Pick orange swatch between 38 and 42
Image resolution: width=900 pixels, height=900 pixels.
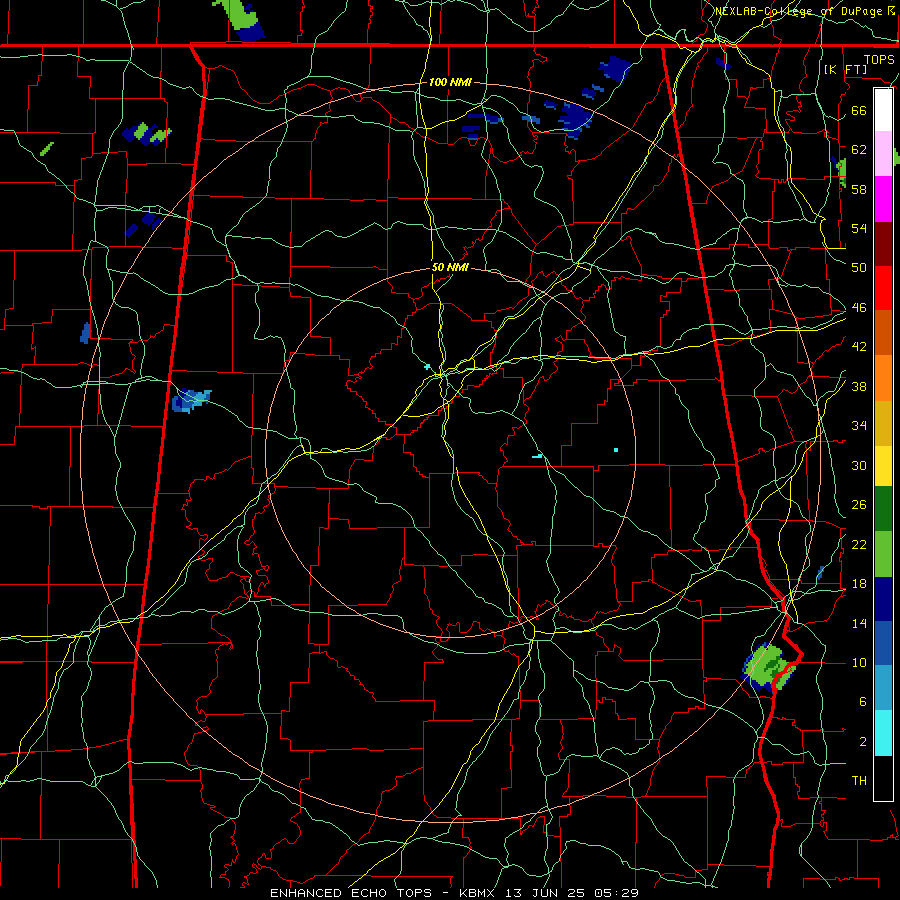883,378
